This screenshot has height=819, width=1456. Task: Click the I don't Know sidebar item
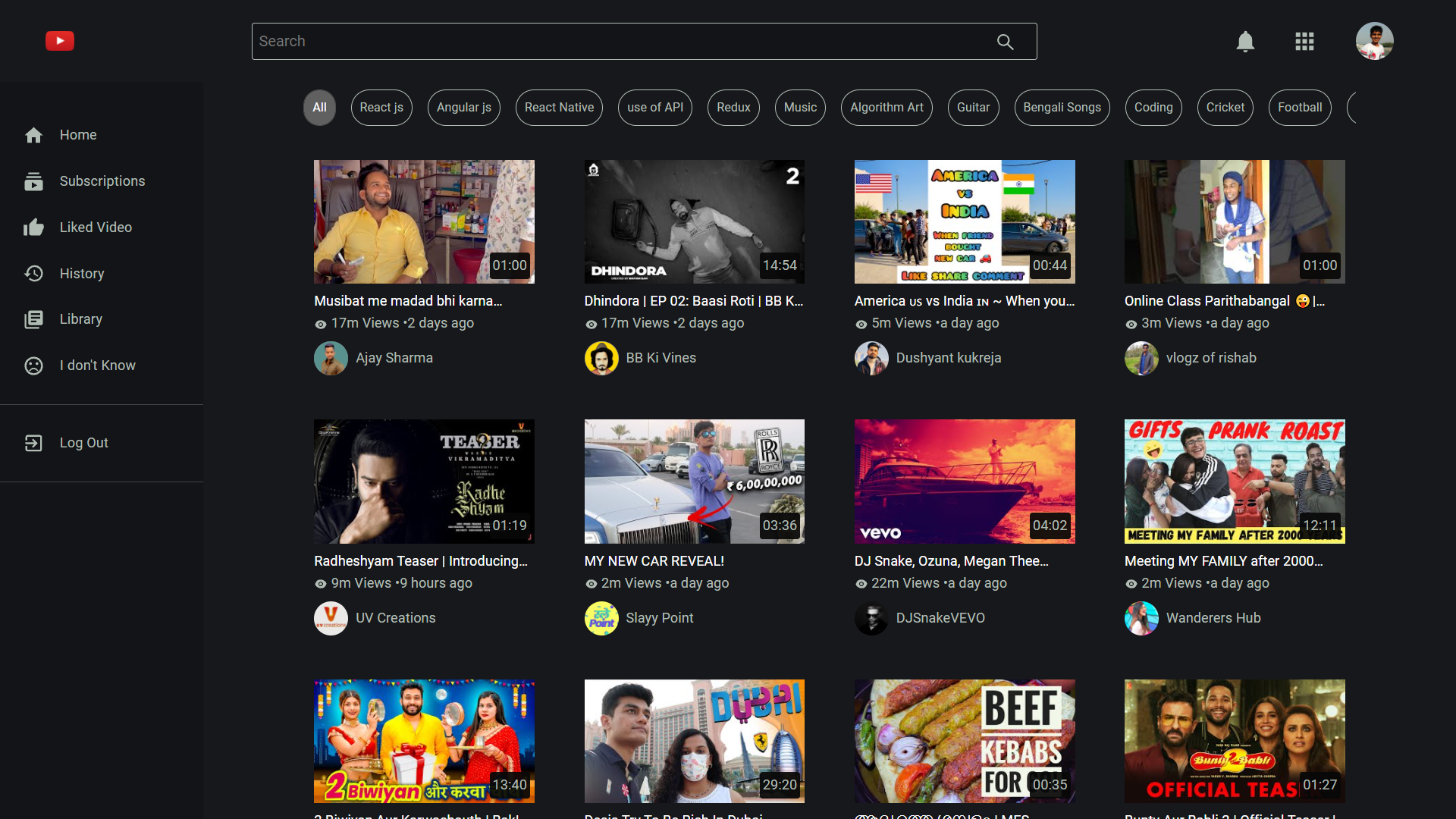(x=97, y=366)
